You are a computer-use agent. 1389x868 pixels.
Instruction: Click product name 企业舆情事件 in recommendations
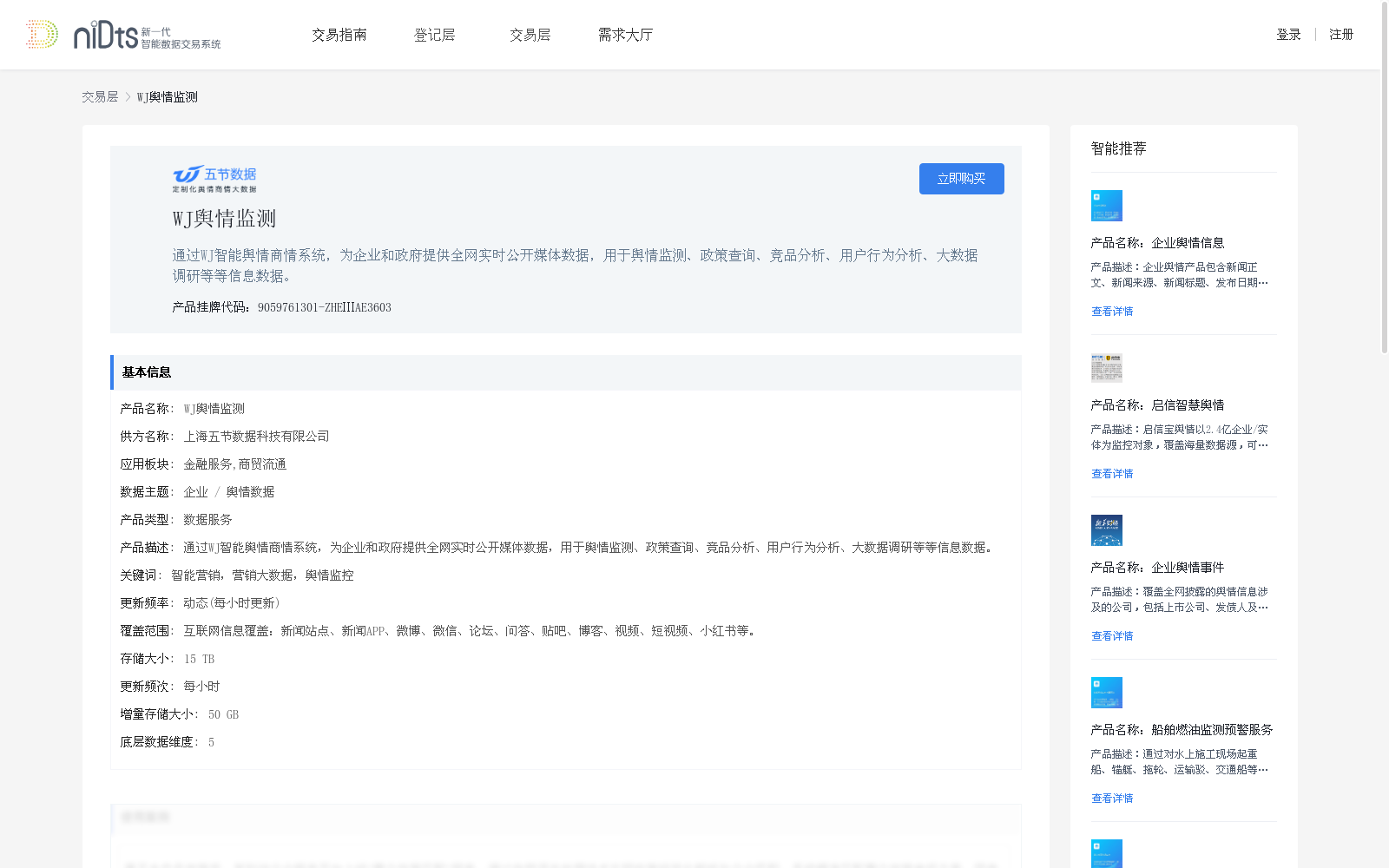(1188, 568)
